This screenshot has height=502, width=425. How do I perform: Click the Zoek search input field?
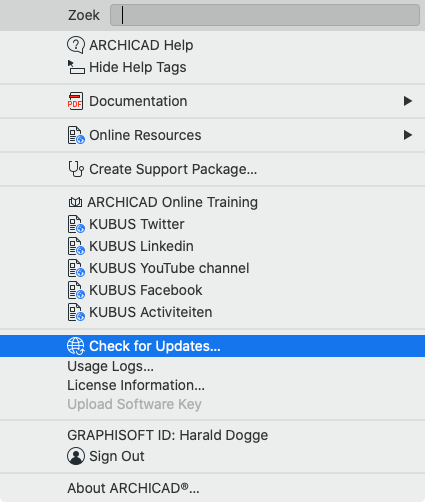265,15
